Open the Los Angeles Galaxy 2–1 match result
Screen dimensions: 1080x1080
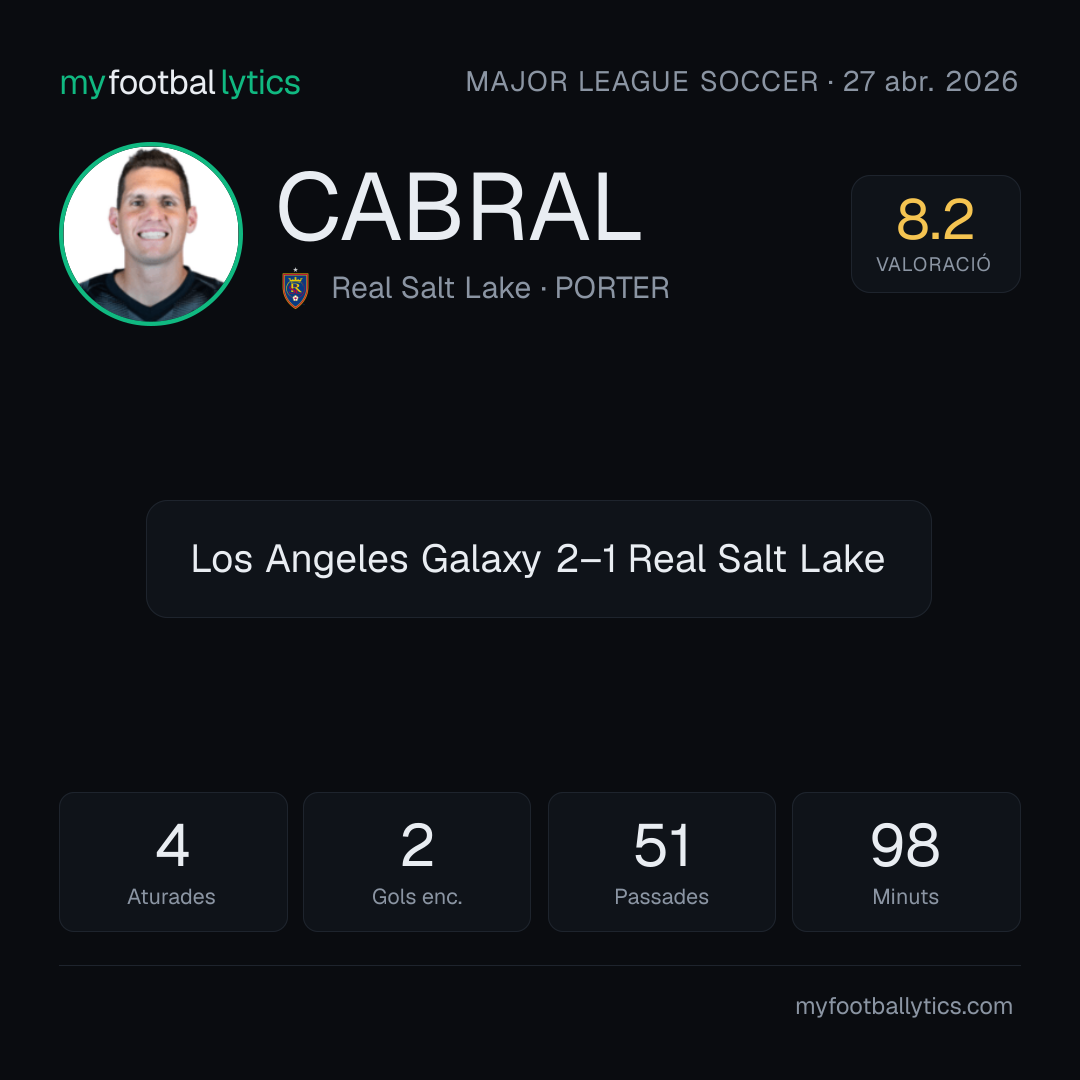pos(539,559)
